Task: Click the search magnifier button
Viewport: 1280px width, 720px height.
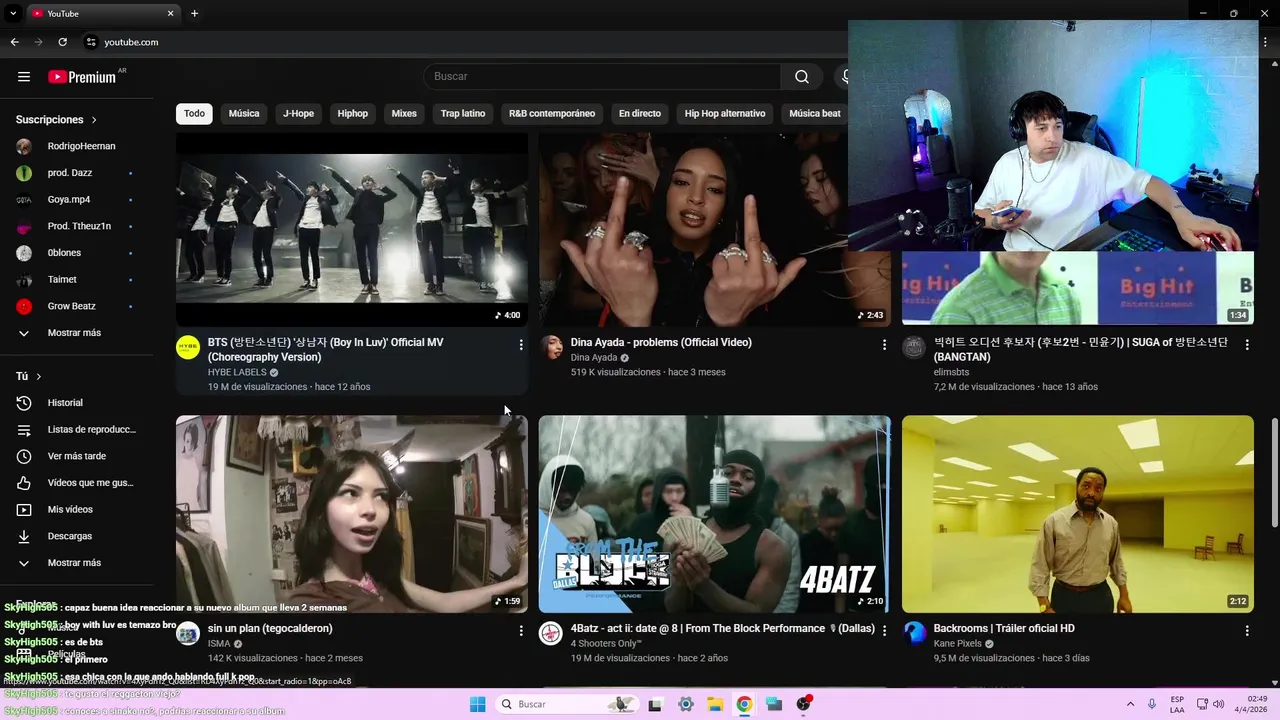Action: [x=802, y=77]
